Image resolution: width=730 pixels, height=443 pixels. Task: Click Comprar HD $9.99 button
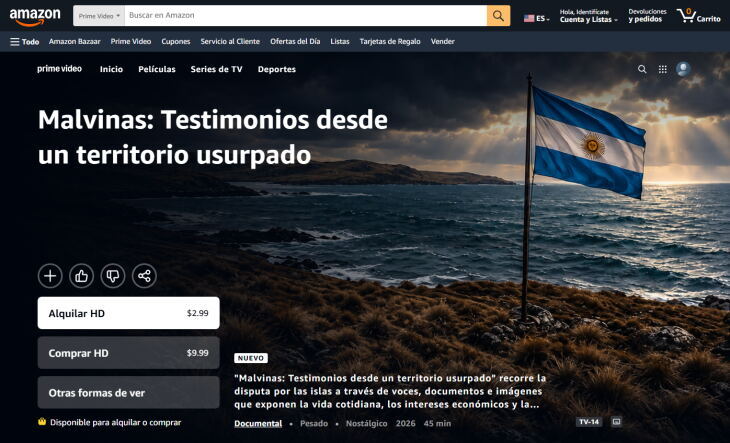tap(128, 353)
